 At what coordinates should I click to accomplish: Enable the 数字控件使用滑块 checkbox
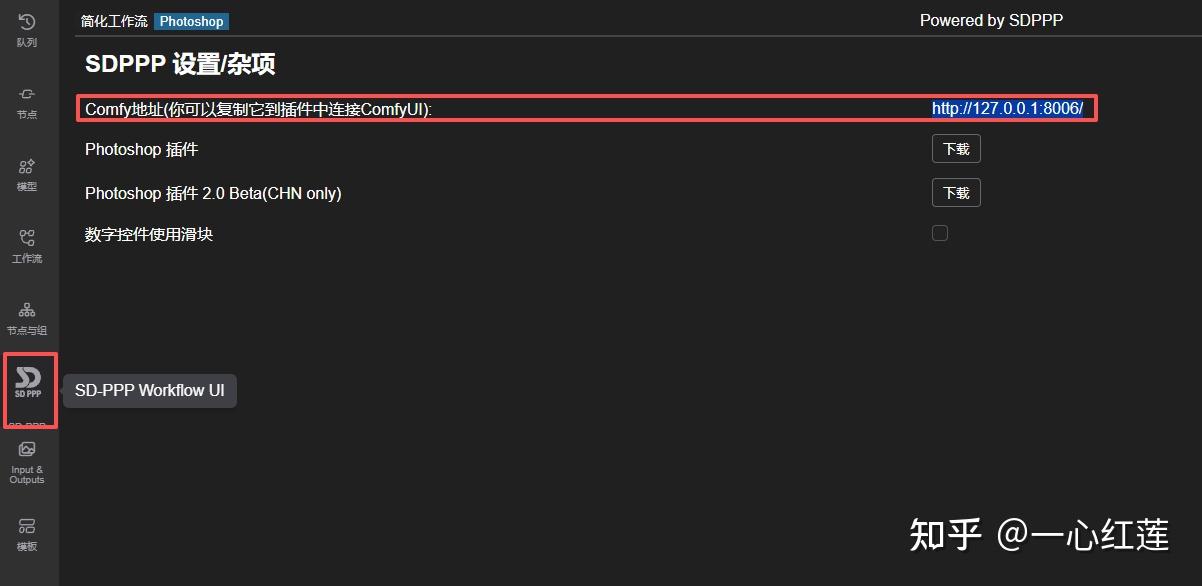click(x=940, y=233)
